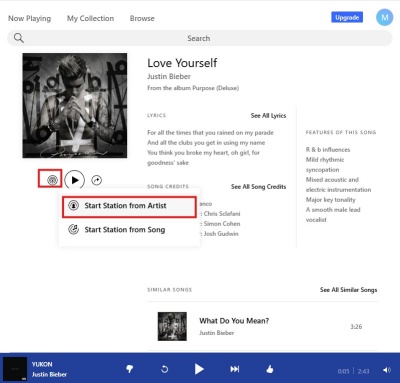Click the Simon Cohen credit
The height and width of the screenshot is (383, 400).
(x=222, y=224)
